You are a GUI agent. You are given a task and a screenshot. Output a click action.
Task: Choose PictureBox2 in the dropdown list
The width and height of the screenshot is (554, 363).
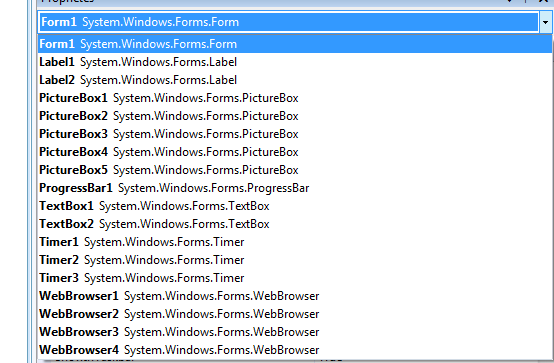(x=295, y=116)
